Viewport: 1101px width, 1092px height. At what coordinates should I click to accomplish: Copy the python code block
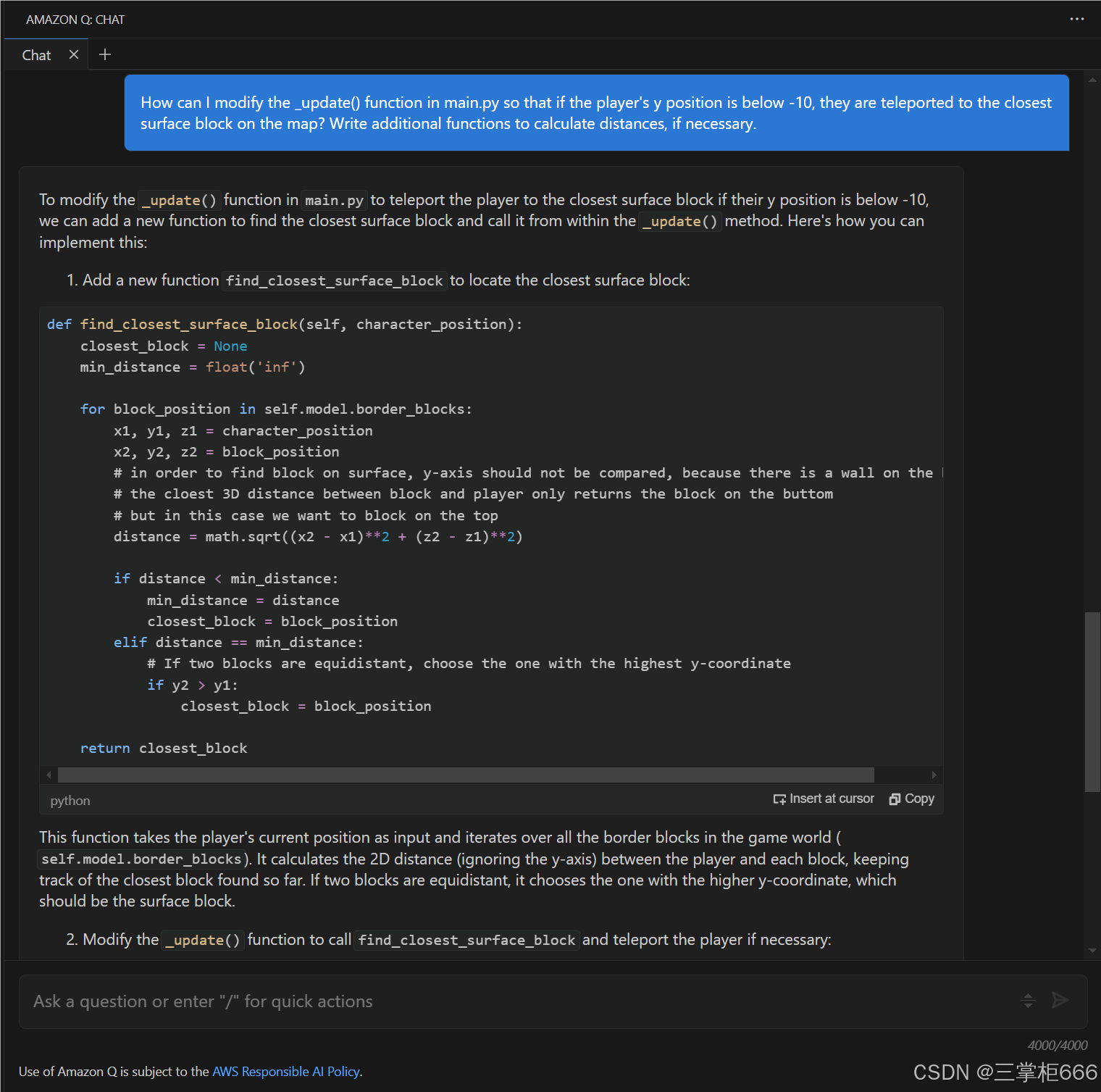tap(912, 799)
